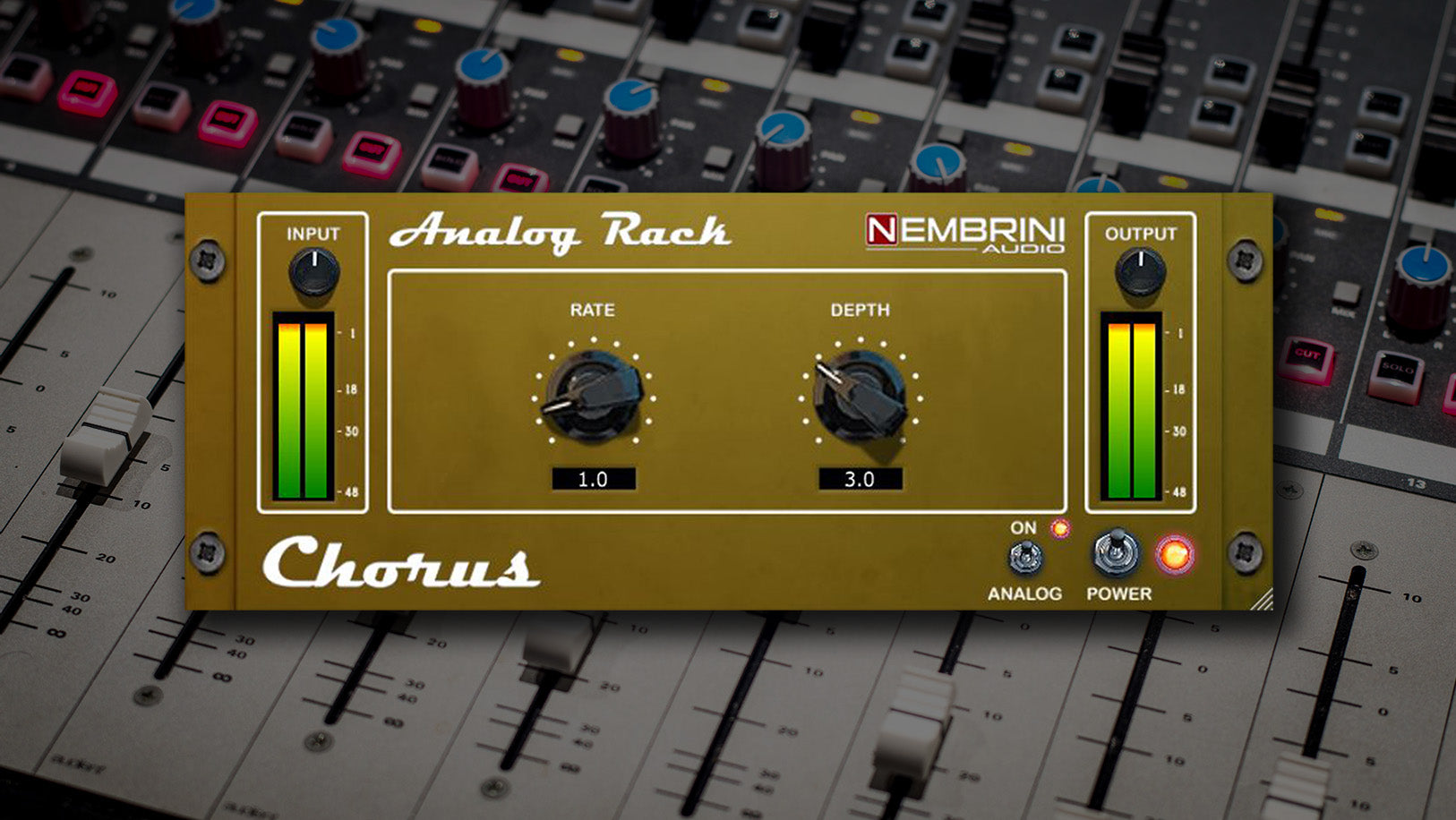Click the orange POWER indicator lamp
This screenshot has height=820, width=1456.
click(x=1174, y=555)
